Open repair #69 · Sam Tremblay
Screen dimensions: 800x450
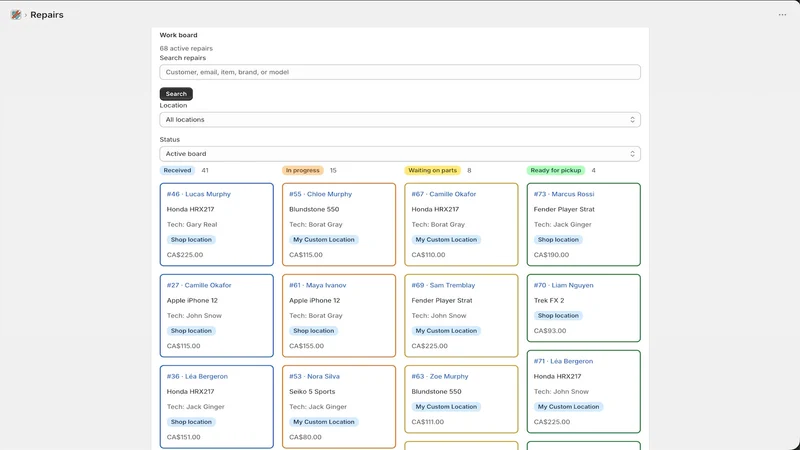point(443,285)
